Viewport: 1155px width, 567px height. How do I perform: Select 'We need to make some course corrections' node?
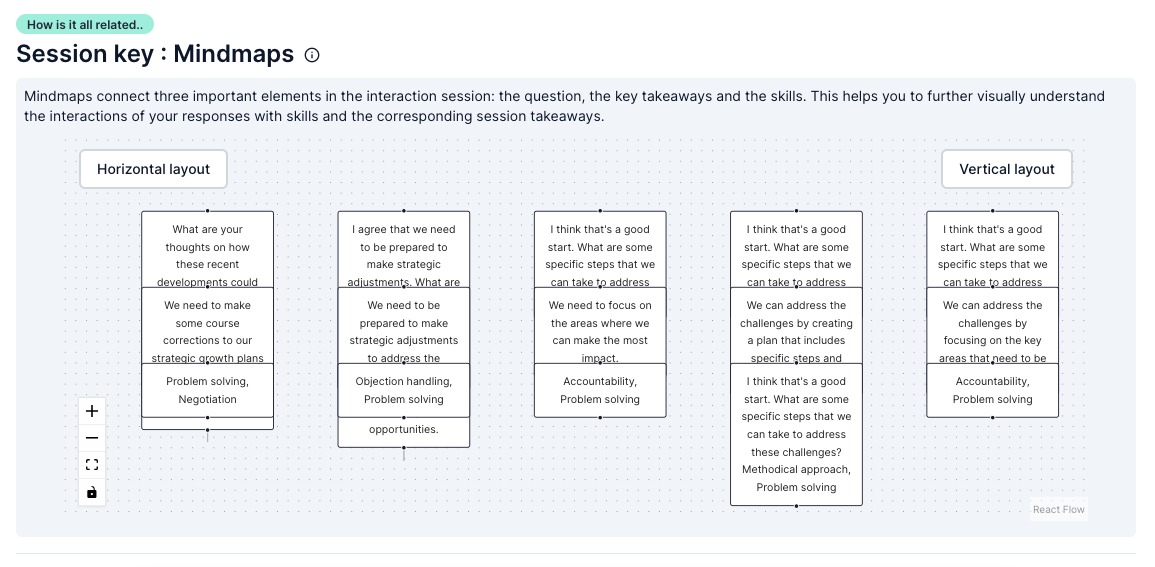click(x=207, y=325)
